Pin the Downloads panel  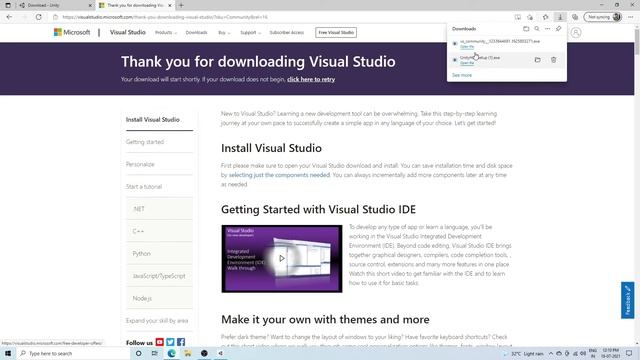[558, 29]
